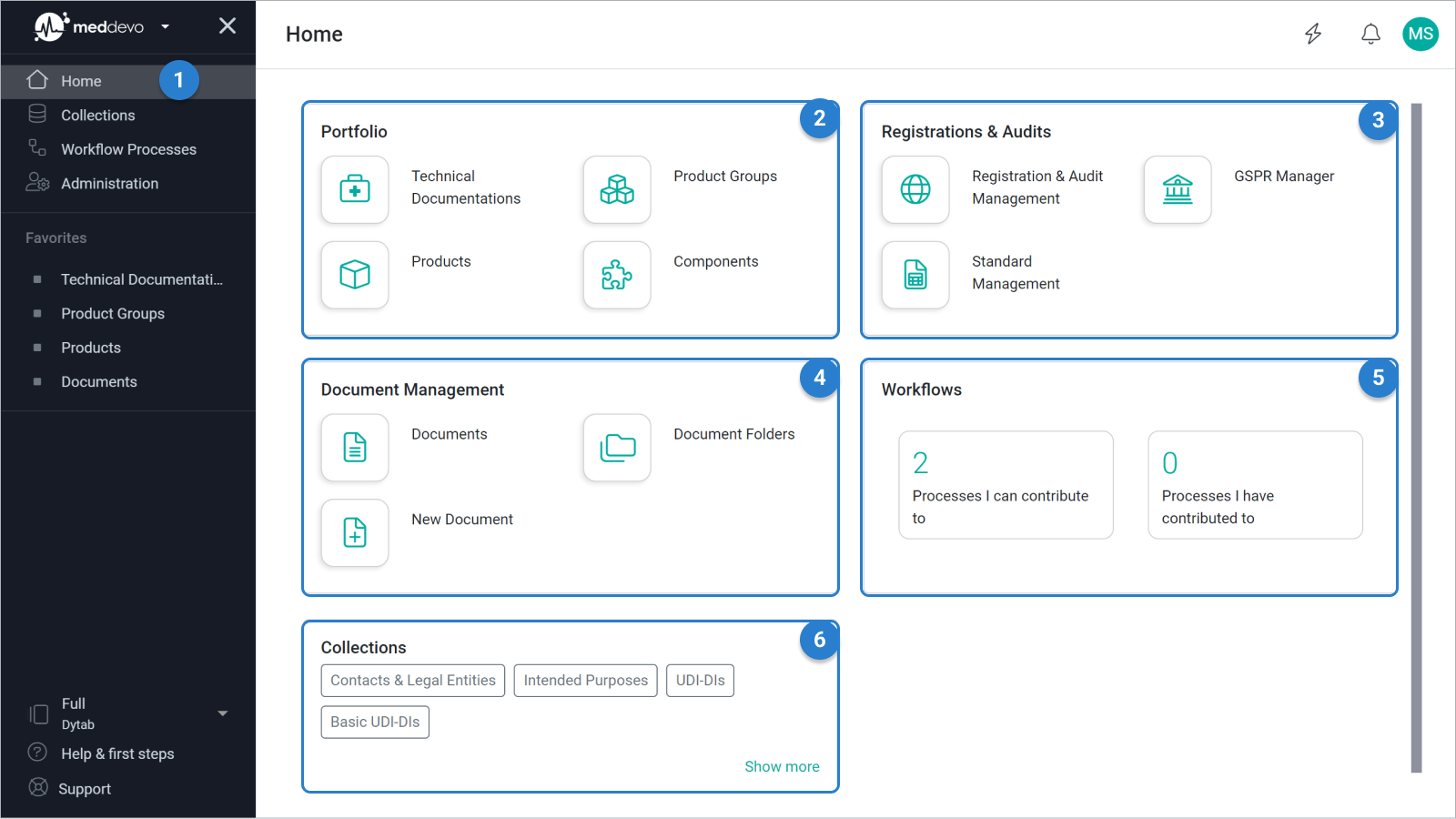Click the Standard Management document icon
The image size is (1456, 819).
pos(915,275)
